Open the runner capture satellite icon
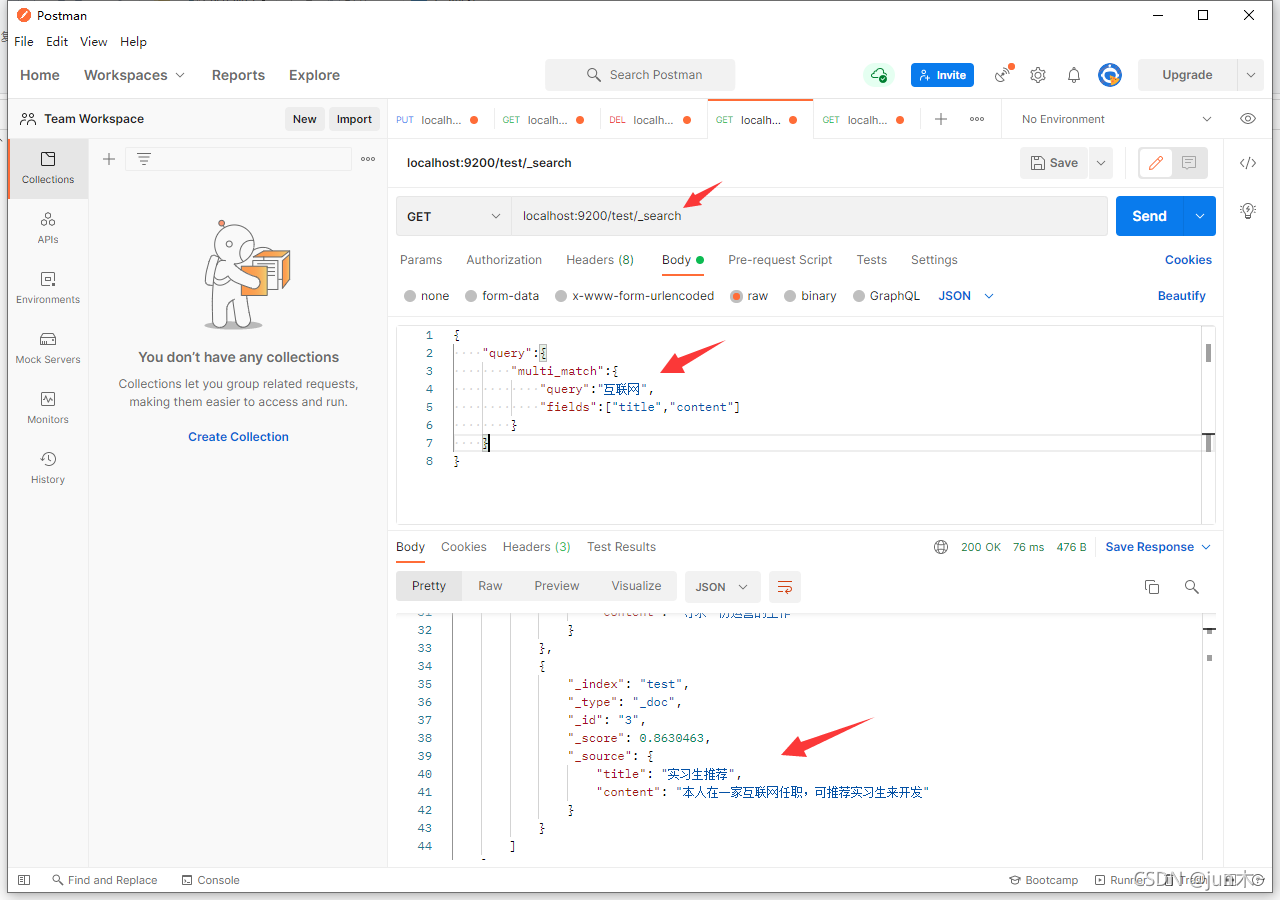 click(1002, 75)
